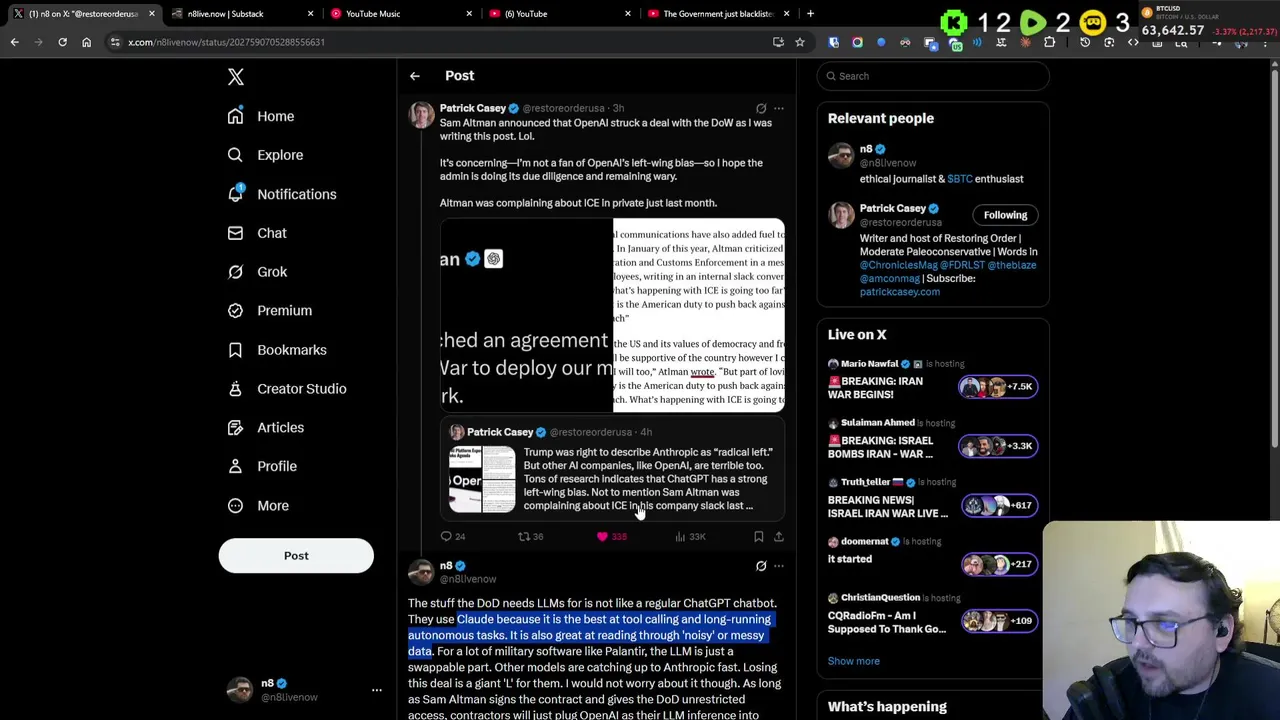Click the Grok icon on Patrick Casey's post
Viewport: 1280px width, 720px height.
click(761, 108)
